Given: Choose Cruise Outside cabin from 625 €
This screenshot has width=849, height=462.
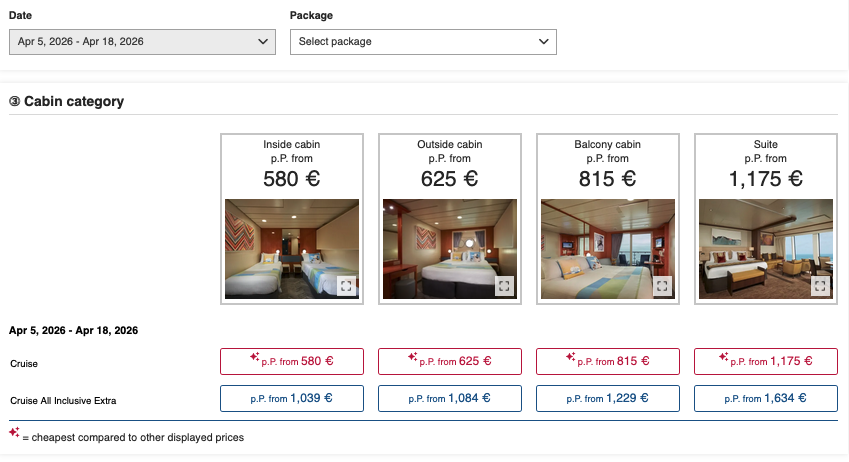Looking at the screenshot, I should (450, 361).
